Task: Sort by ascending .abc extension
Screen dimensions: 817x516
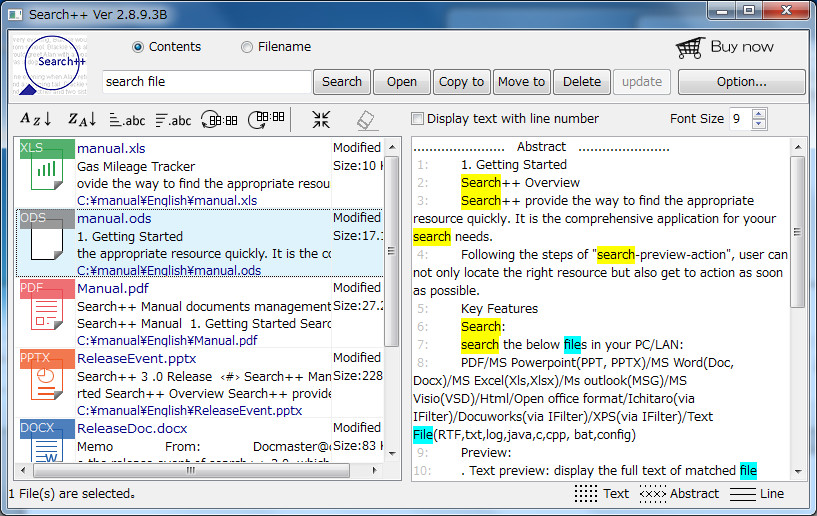Action: [127, 120]
